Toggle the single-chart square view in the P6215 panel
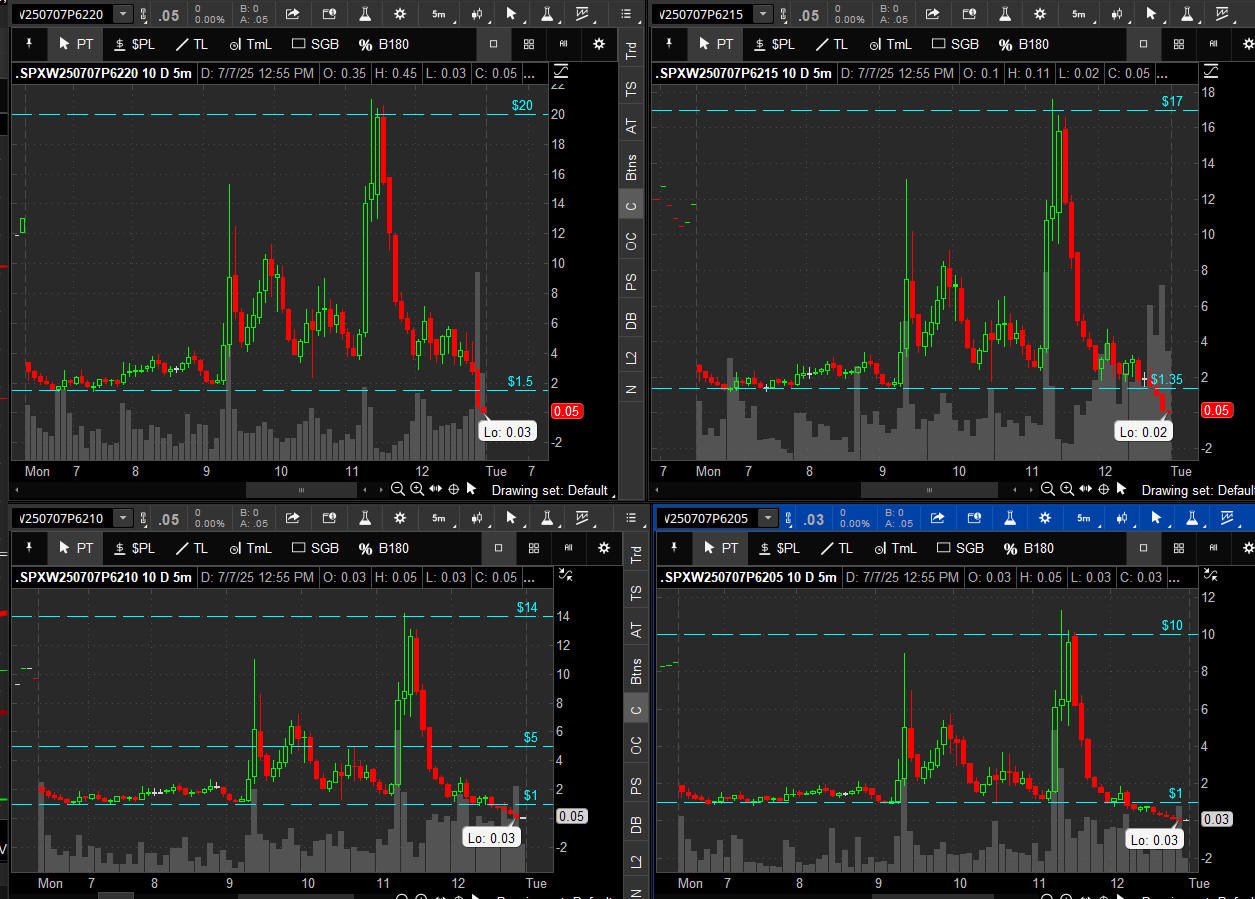 coord(1144,44)
